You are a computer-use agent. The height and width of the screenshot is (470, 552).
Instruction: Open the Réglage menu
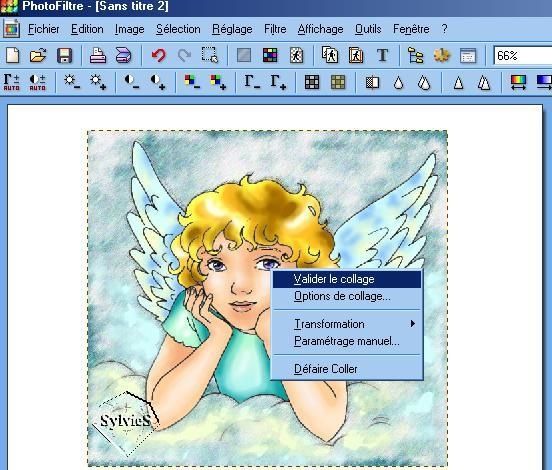tap(232, 29)
